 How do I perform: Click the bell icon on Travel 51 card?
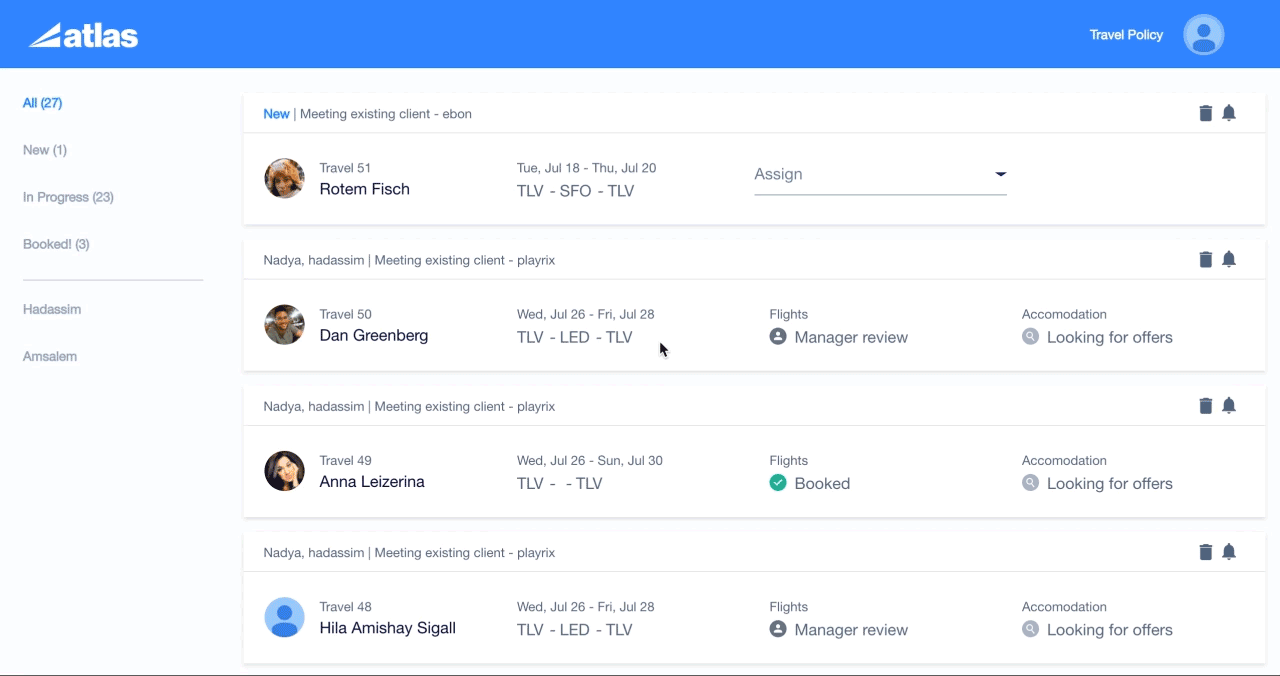click(x=1229, y=113)
